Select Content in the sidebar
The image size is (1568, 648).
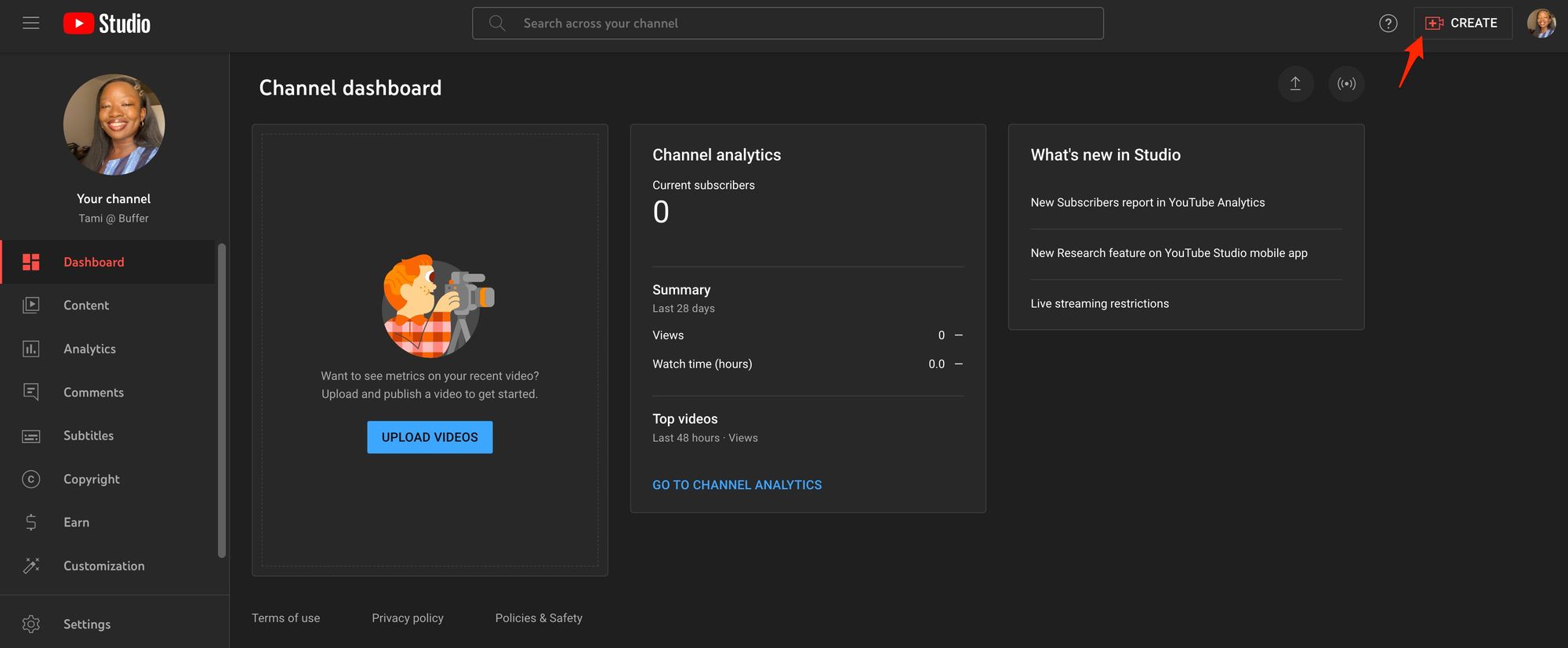pyautogui.click(x=86, y=306)
